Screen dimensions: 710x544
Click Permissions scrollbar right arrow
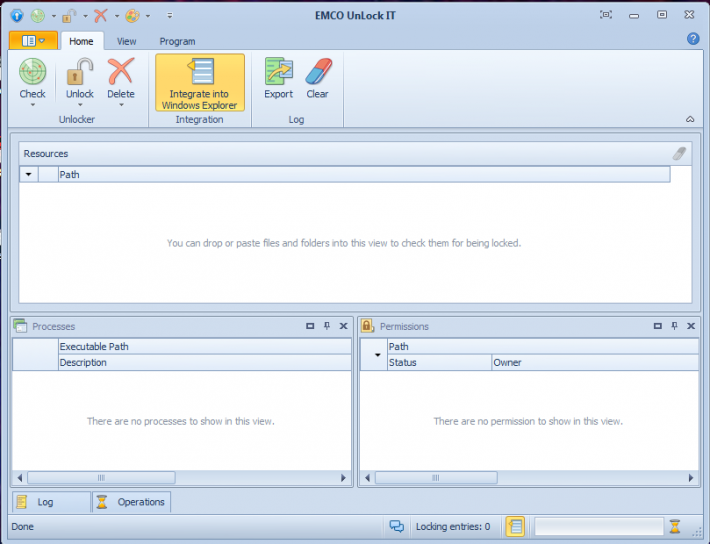point(691,477)
